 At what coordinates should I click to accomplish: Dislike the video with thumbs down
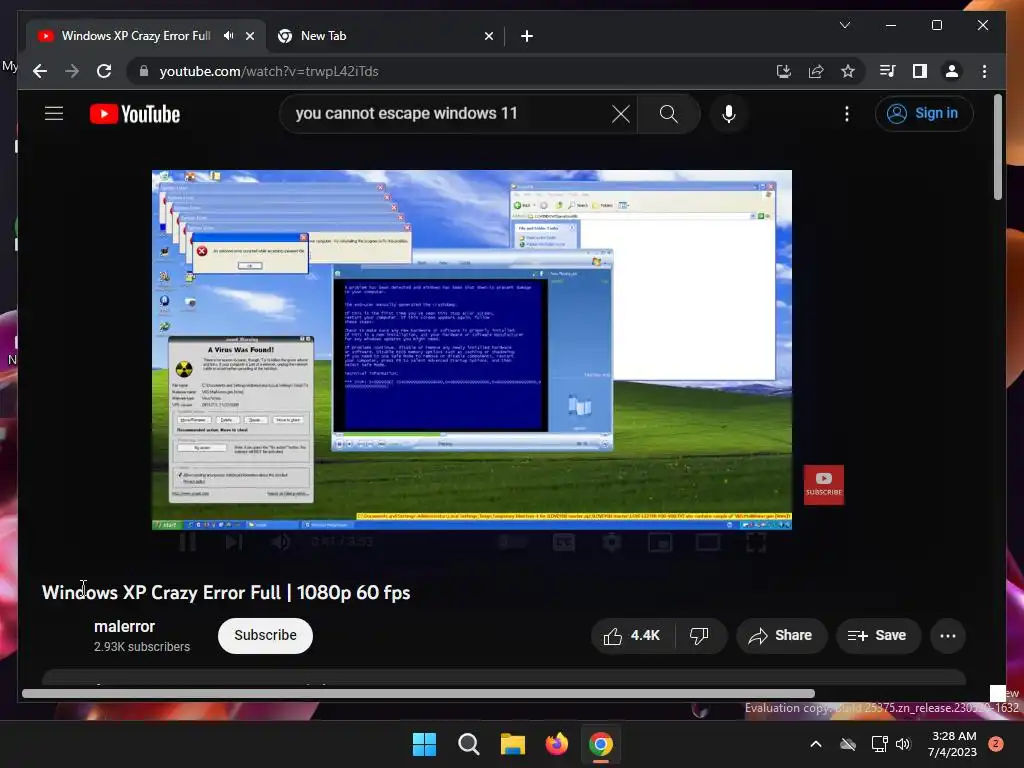point(699,635)
